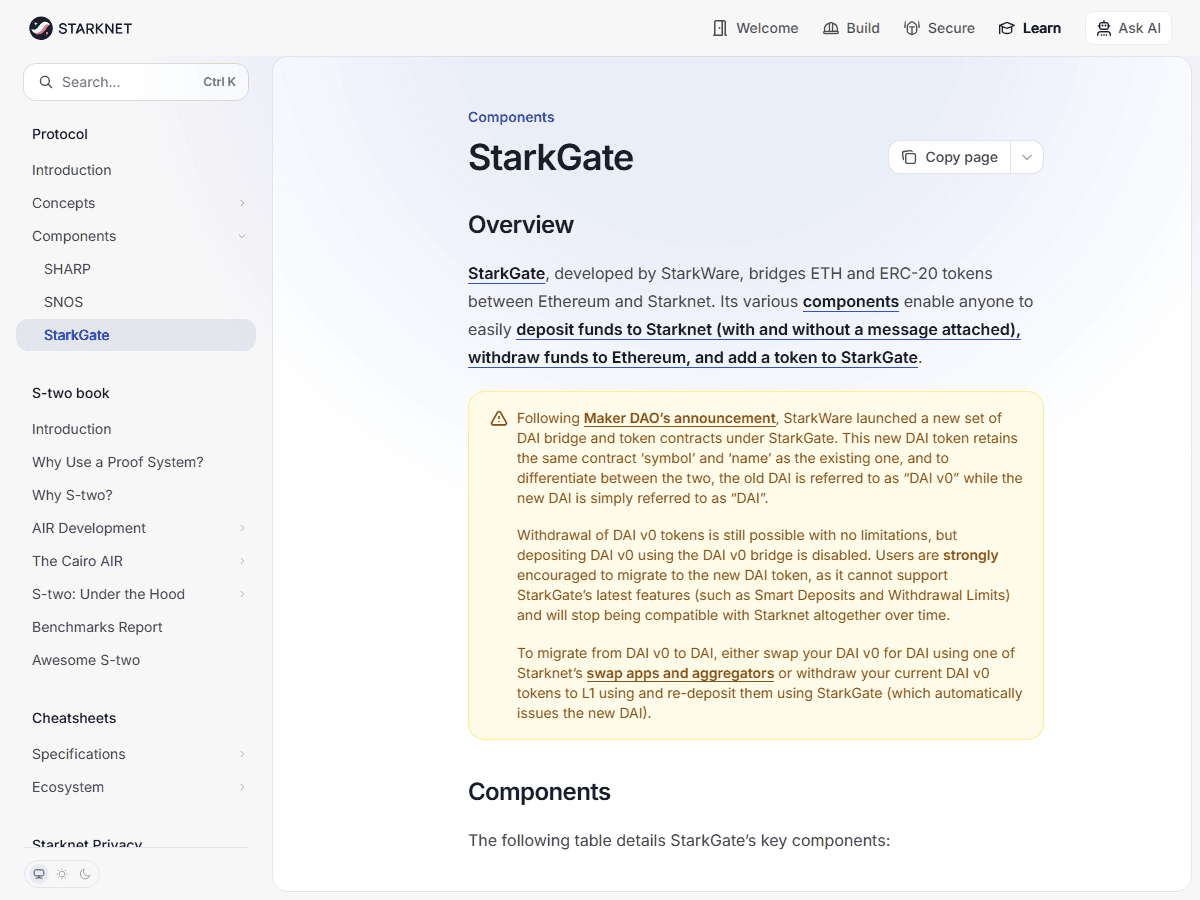The width and height of the screenshot is (1200, 900).
Task: Click the Copy page button
Action: click(950, 157)
